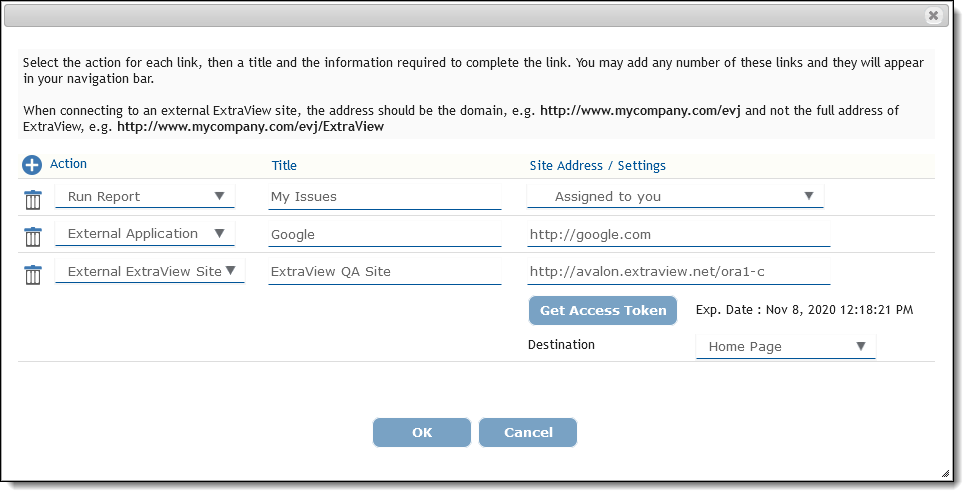Add a new link with plus icon

pyautogui.click(x=32, y=165)
